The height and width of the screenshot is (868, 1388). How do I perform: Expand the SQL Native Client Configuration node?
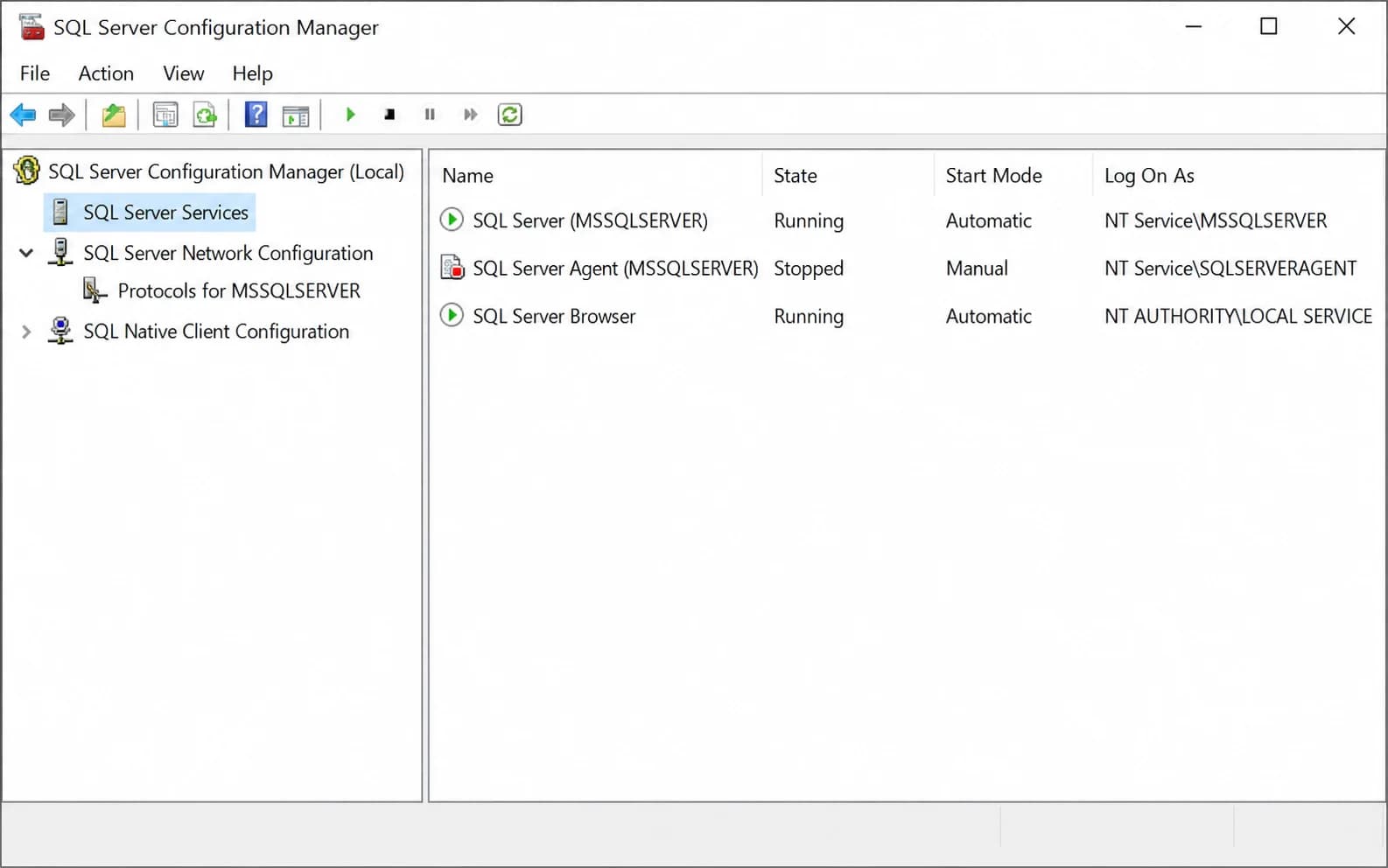pyautogui.click(x=26, y=332)
